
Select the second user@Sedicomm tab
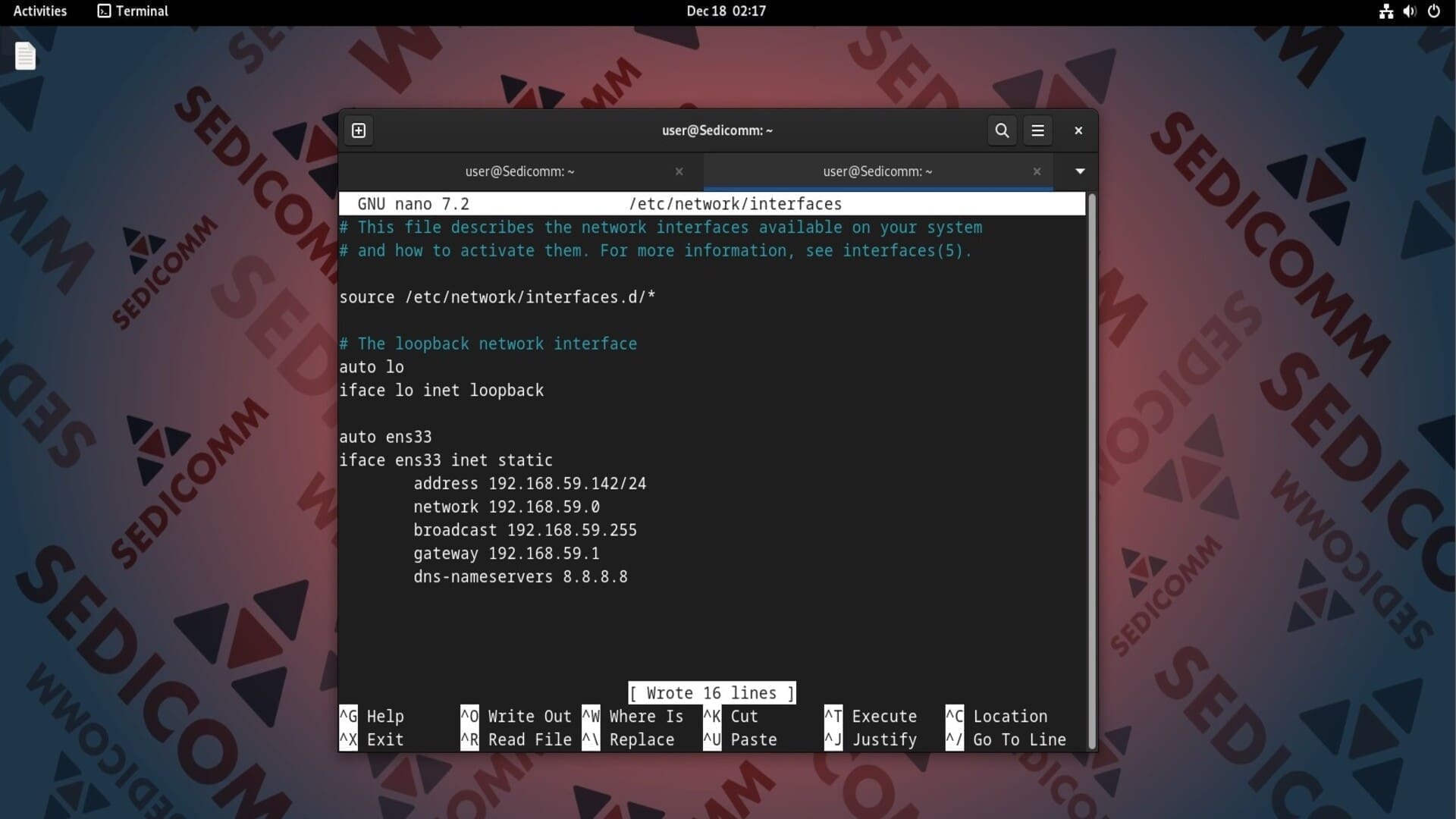[x=877, y=171]
